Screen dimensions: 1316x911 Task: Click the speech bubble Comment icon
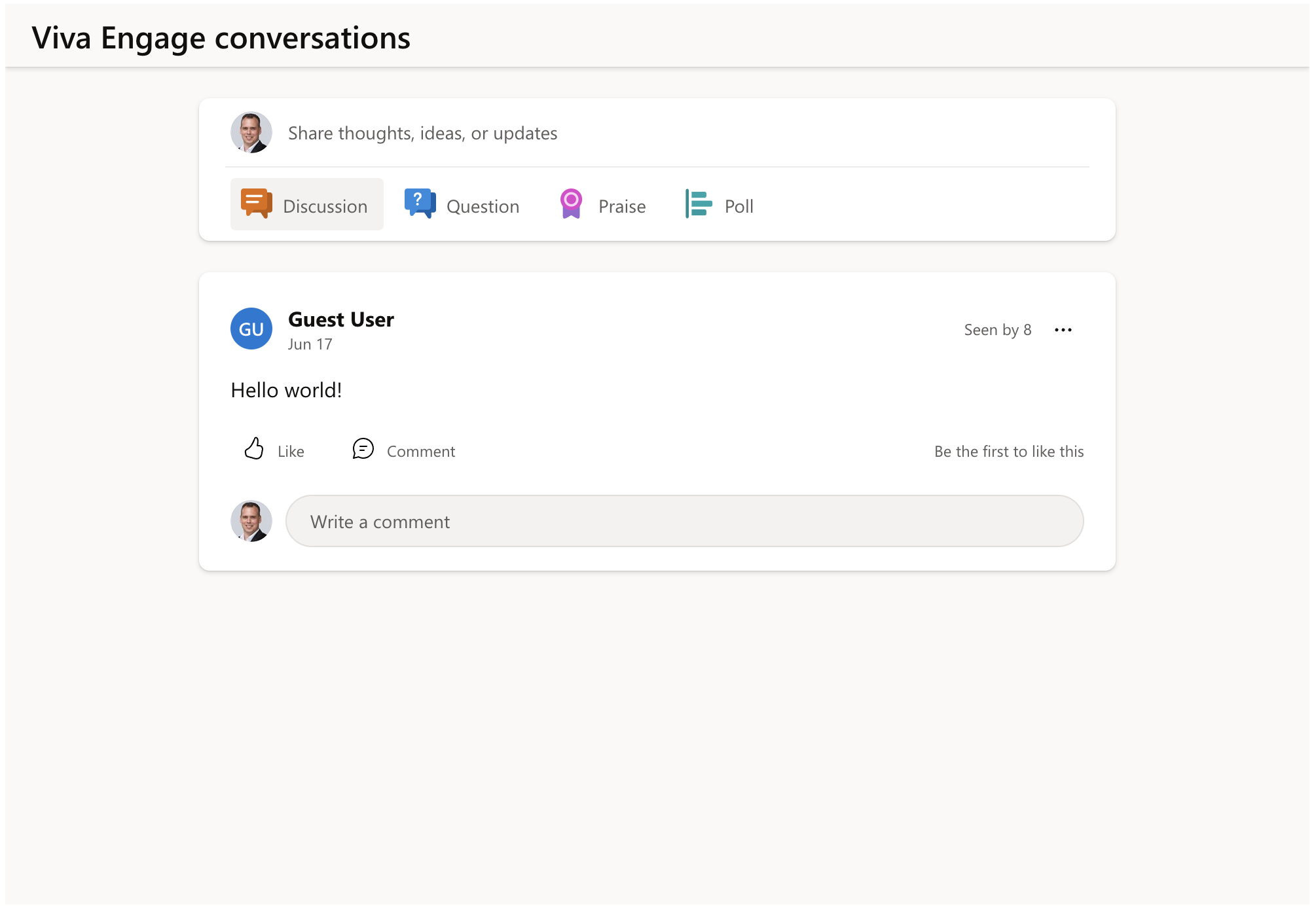(363, 449)
